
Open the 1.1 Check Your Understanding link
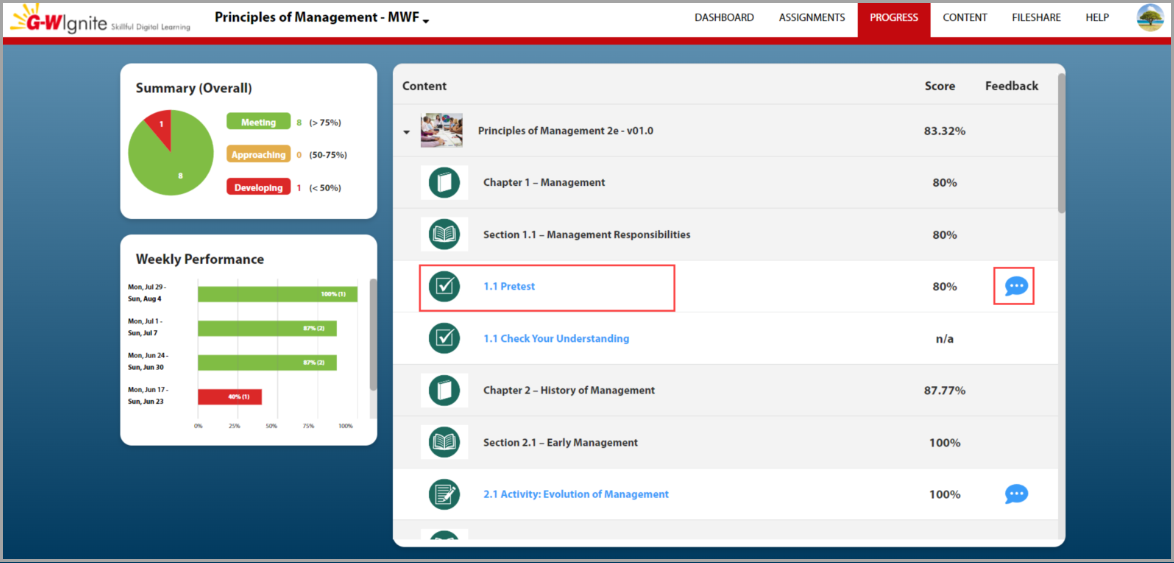click(x=556, y=338)
